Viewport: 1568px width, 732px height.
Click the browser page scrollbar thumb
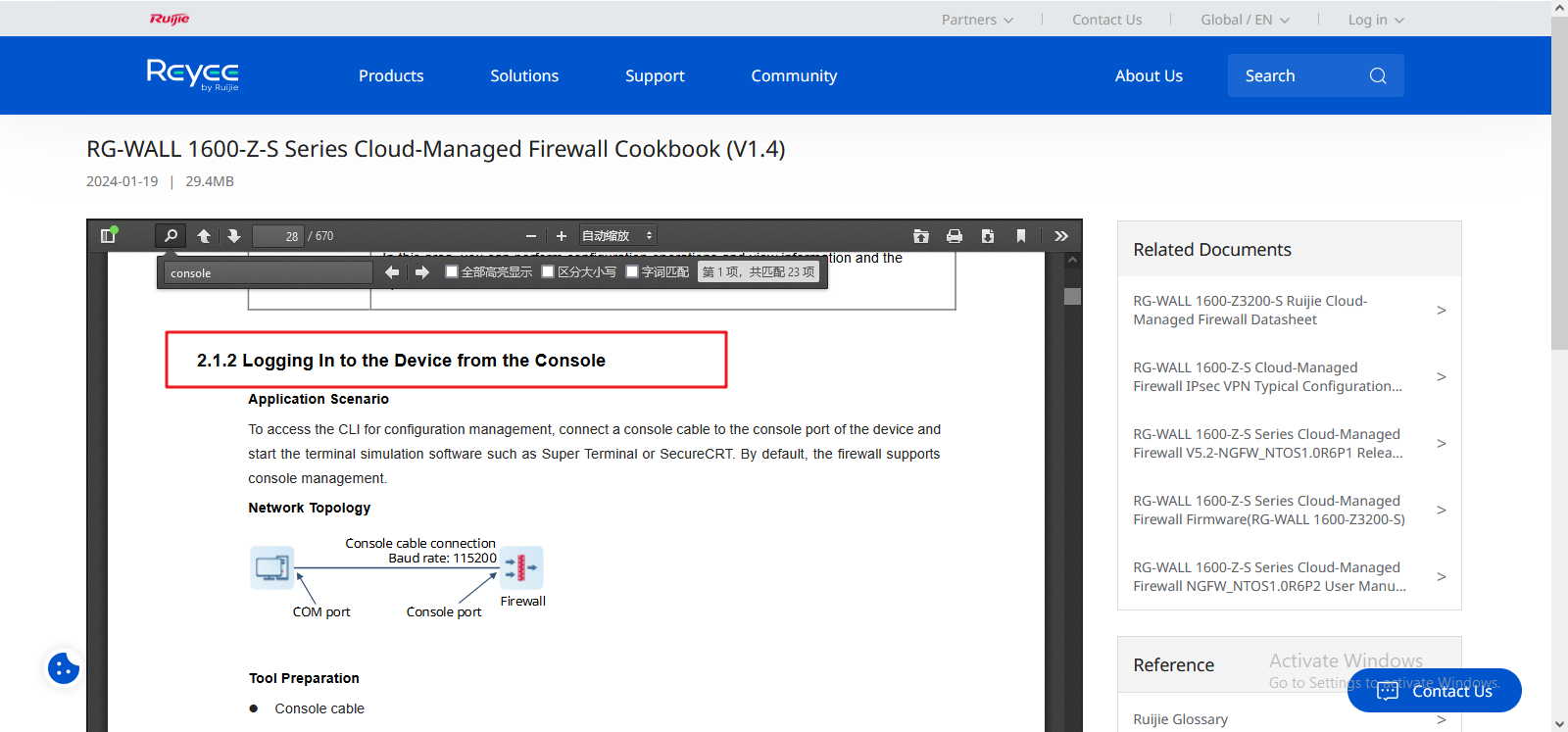1559,183
